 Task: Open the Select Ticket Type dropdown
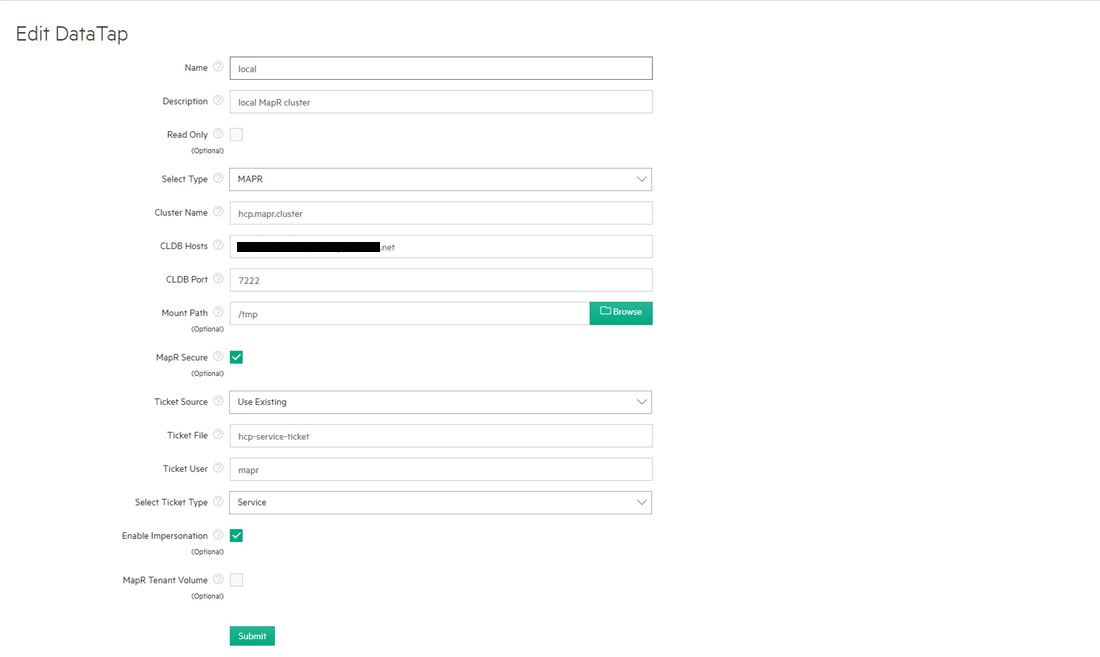(441, 503)
